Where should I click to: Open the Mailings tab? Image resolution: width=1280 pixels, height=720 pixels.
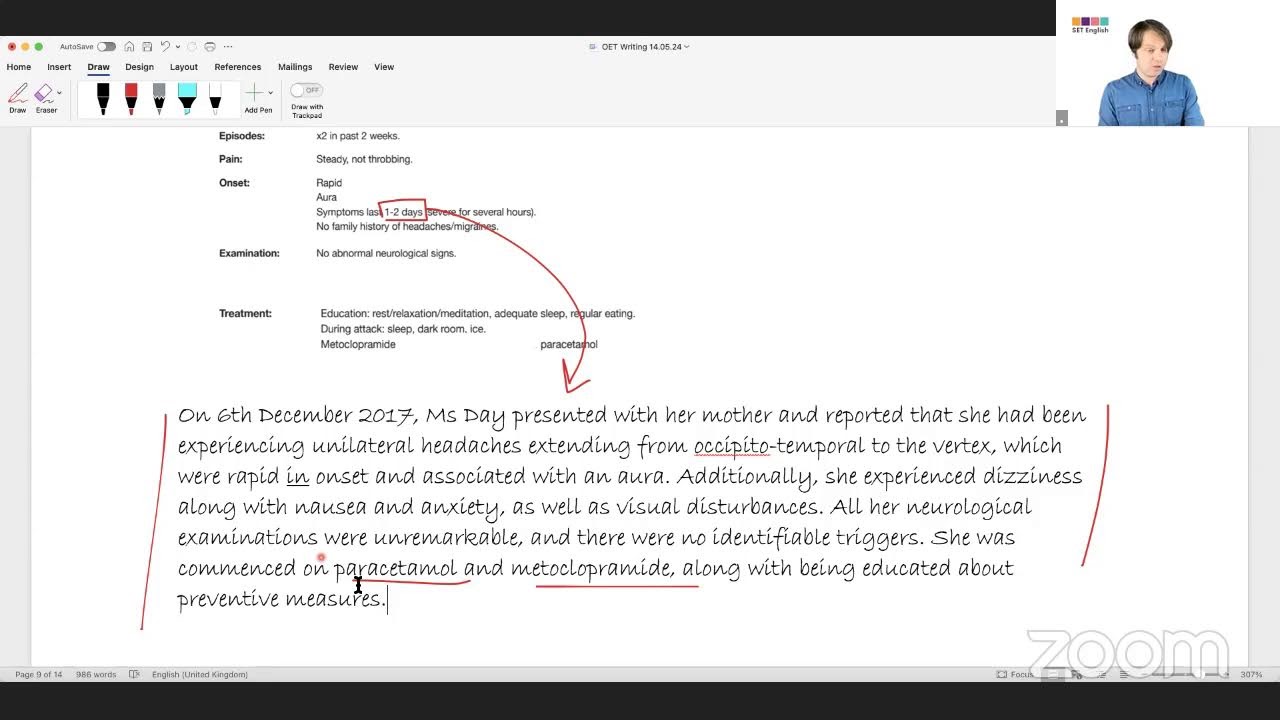coord(295,67)
